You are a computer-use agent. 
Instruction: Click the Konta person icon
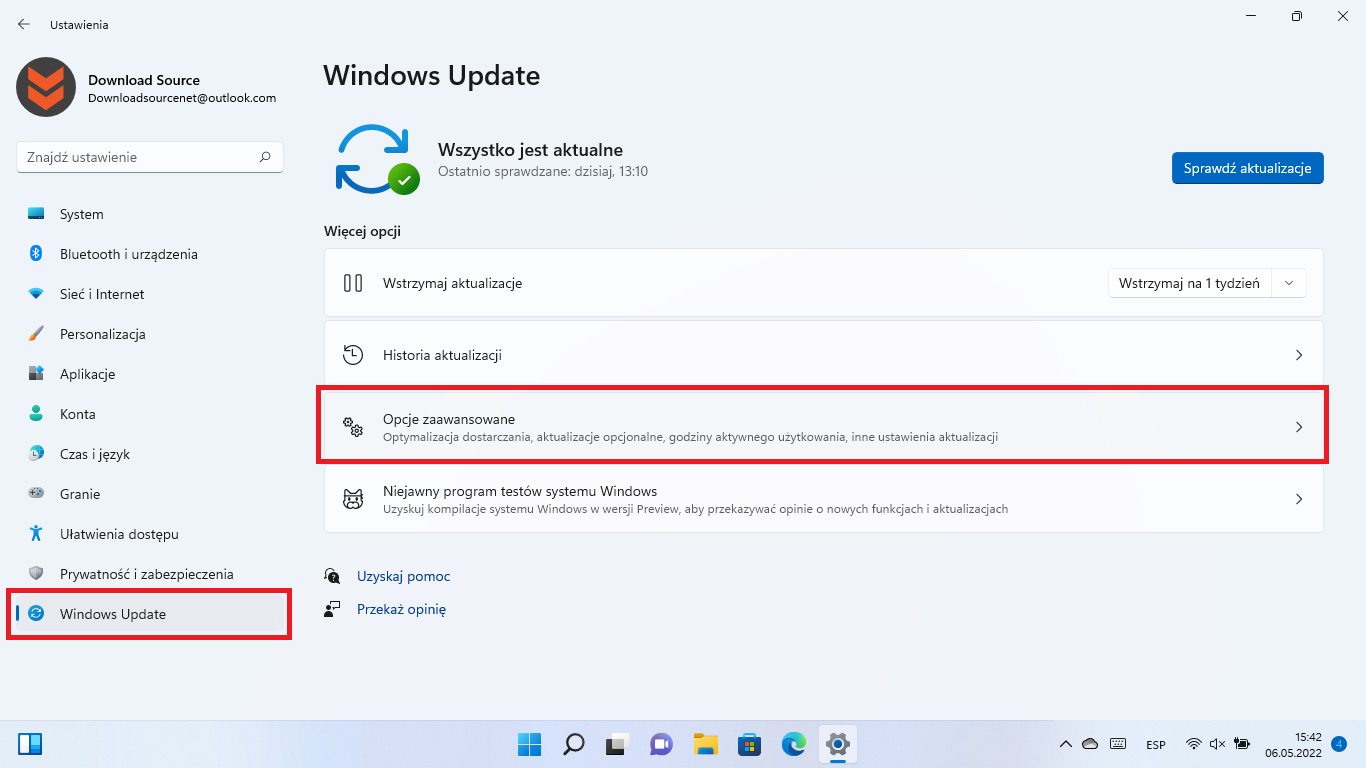click(36, 414)
